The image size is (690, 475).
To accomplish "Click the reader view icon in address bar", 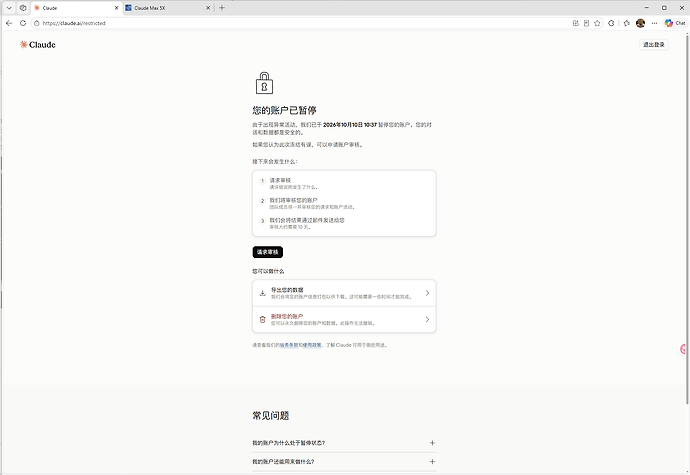I will (586, 23).
